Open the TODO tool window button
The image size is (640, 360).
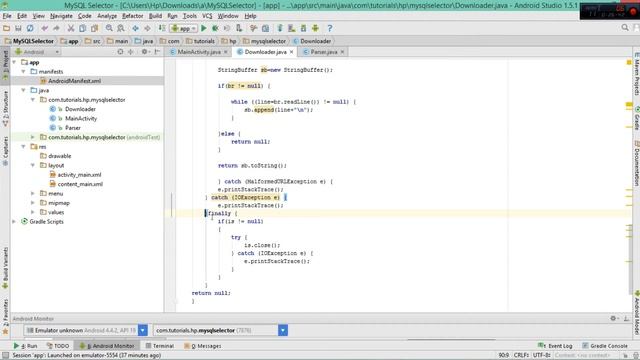58,346
